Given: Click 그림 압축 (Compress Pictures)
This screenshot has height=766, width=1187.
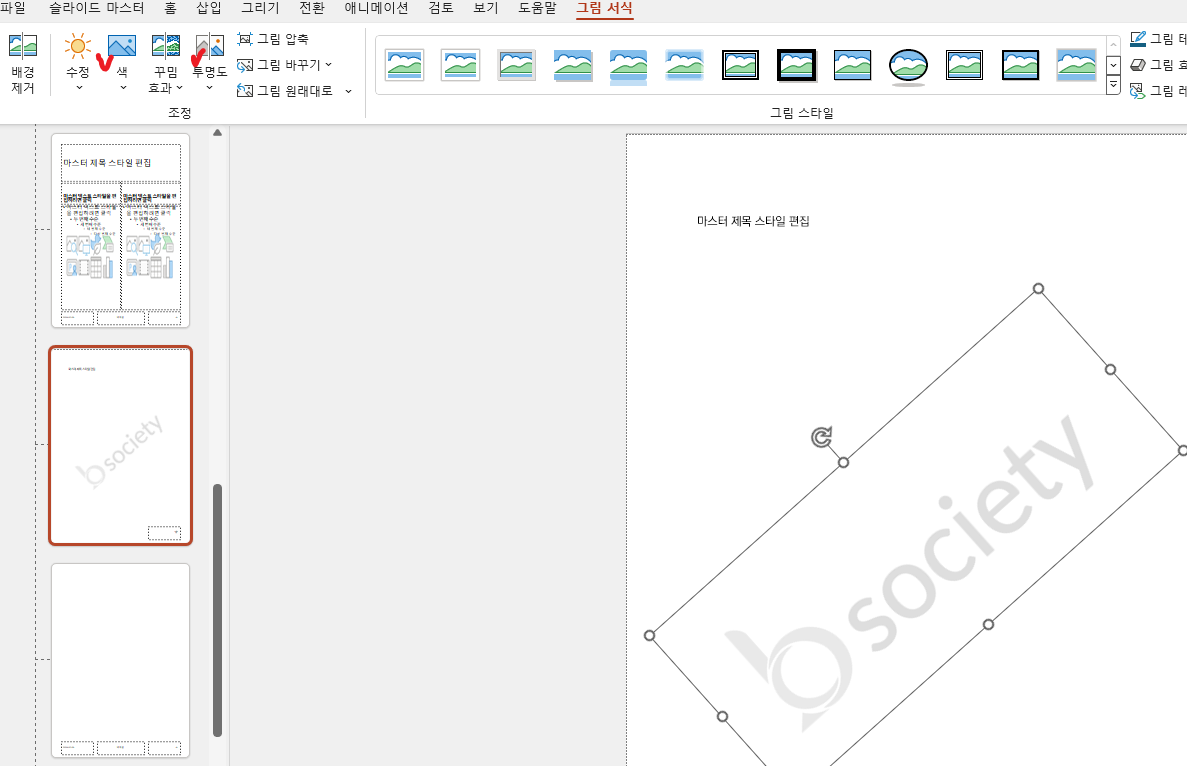Looking at the screenshot, I should [x=273, y=39].
